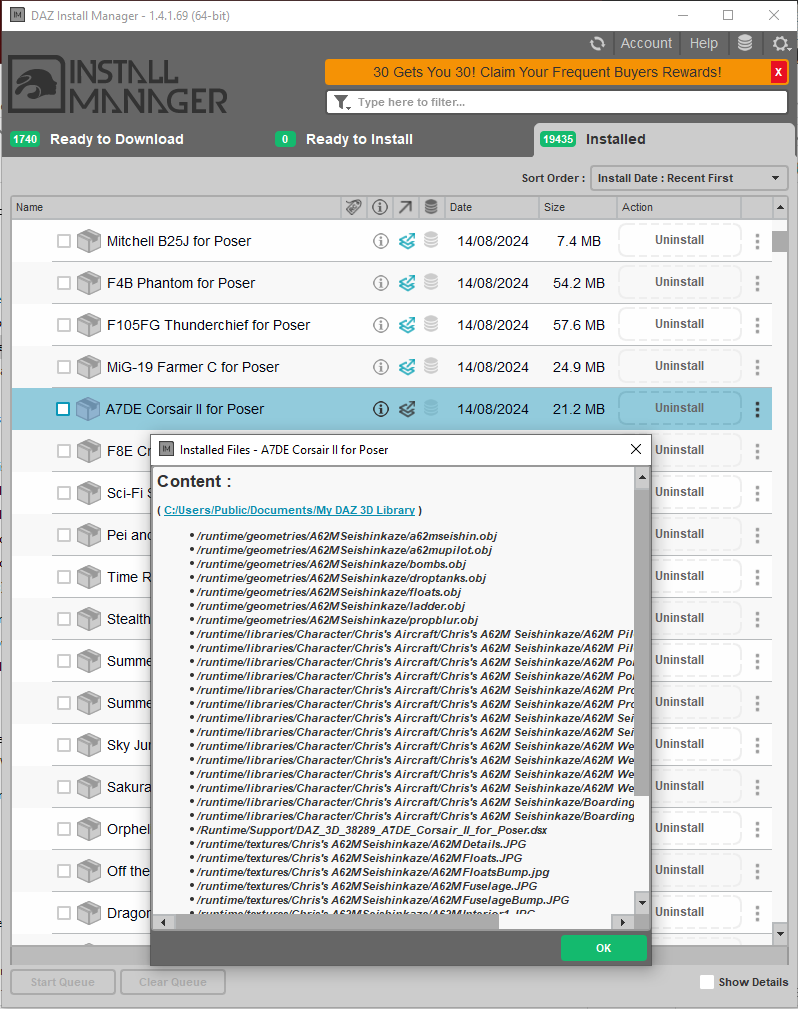The height and width of the screenshot is (1009, 798).
Task: Show info for Mitchell B25J for Poser
Action: [381, 241]
